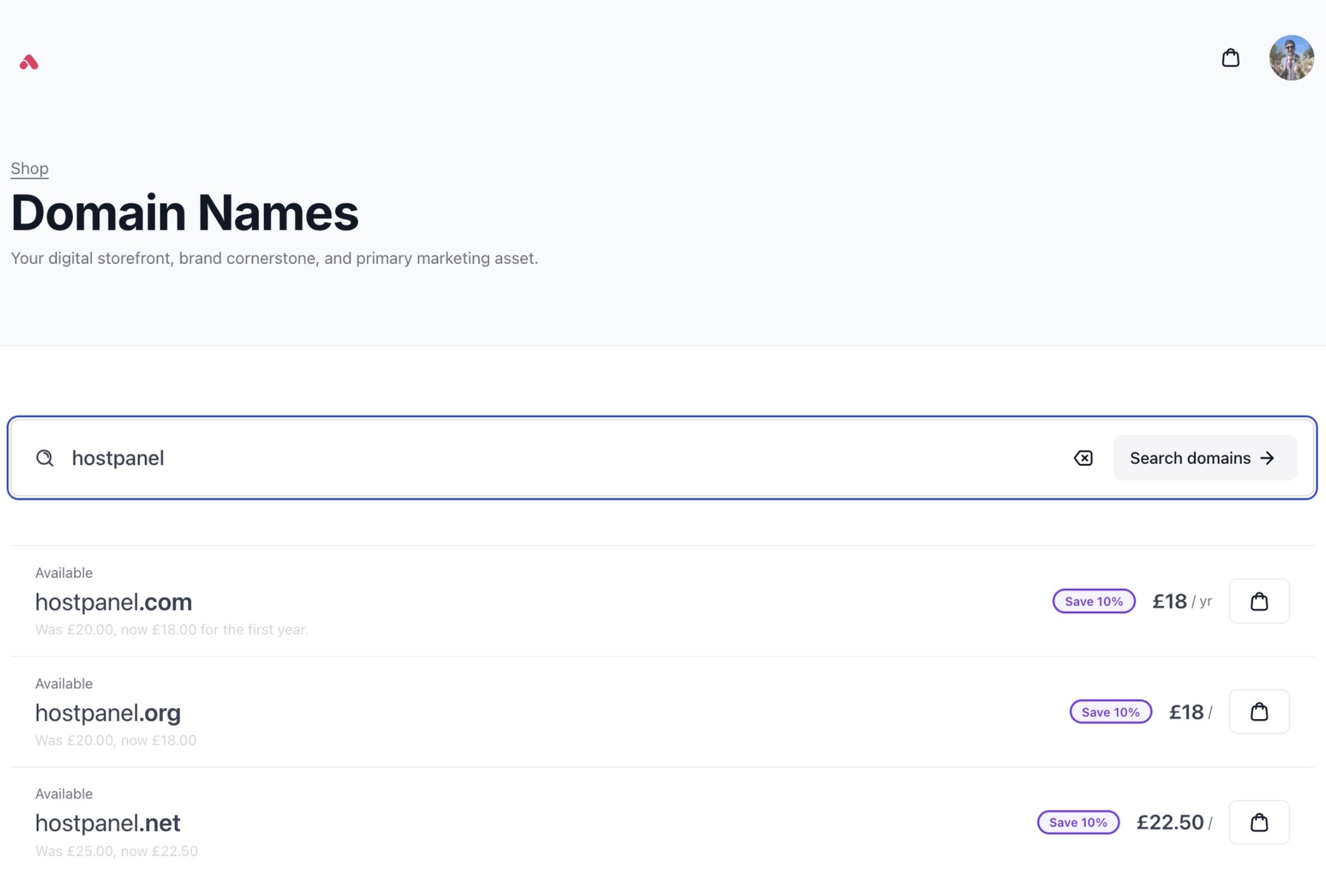Viewport: 1326px width, 896px height.
Task: Click the 'Your digital storefront' subtitle text
Action: pyautogui.click(x=274, y=258)
